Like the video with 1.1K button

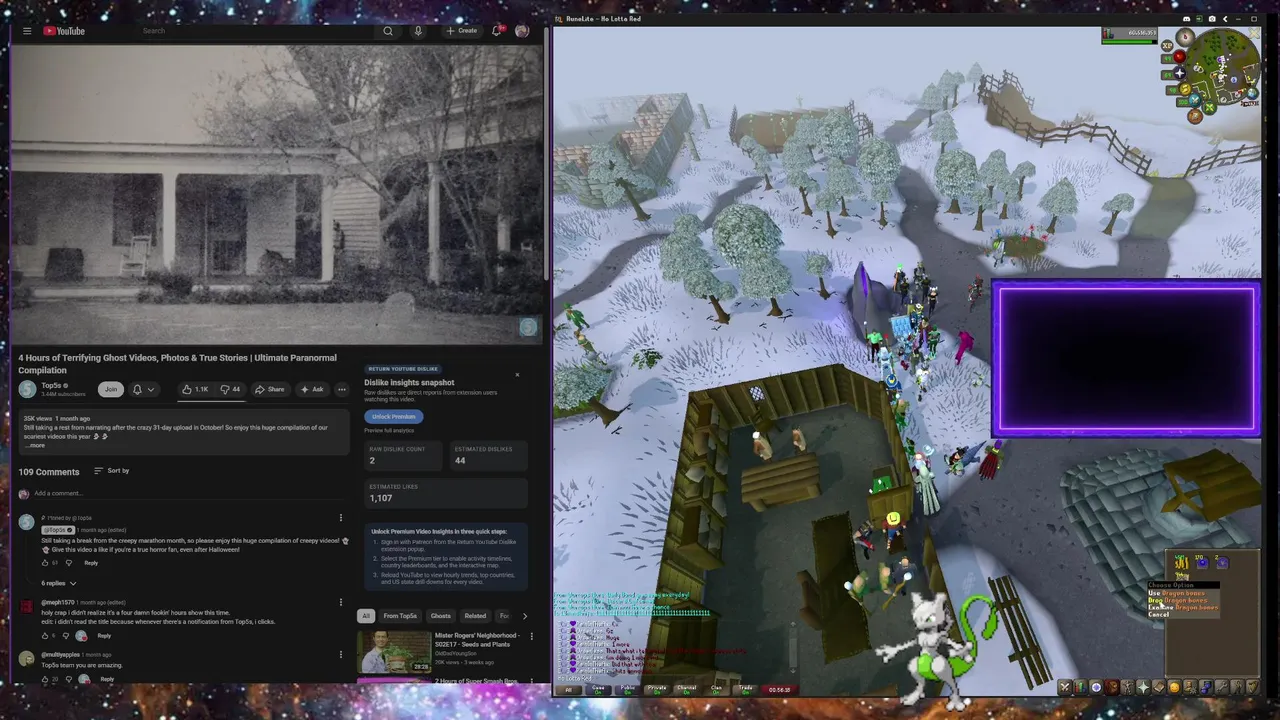point(196,389)
